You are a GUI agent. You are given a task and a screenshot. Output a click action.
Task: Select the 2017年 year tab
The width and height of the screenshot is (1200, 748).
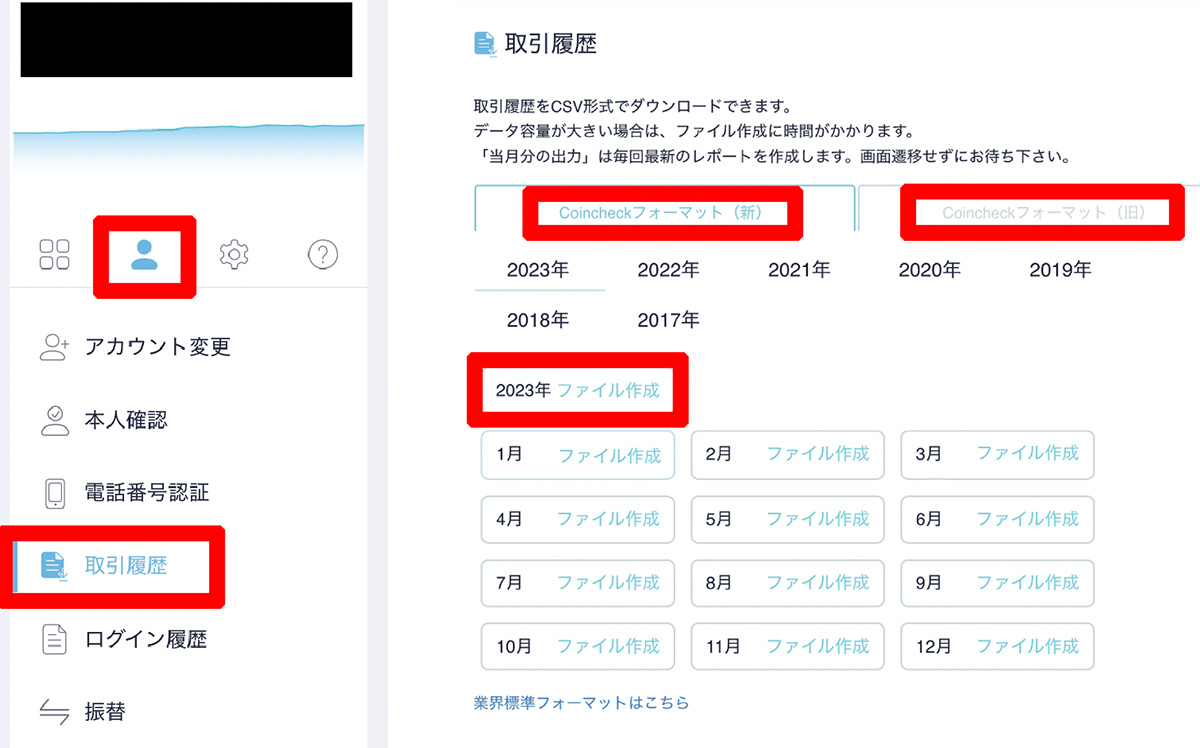pos(669,320)
